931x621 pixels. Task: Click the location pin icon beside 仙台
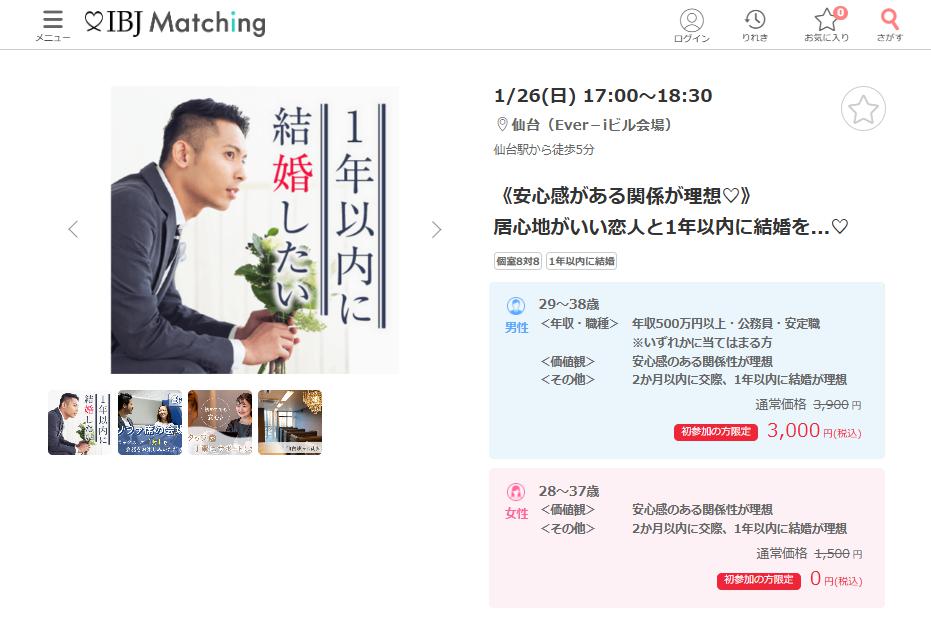(x=502, y=124)
